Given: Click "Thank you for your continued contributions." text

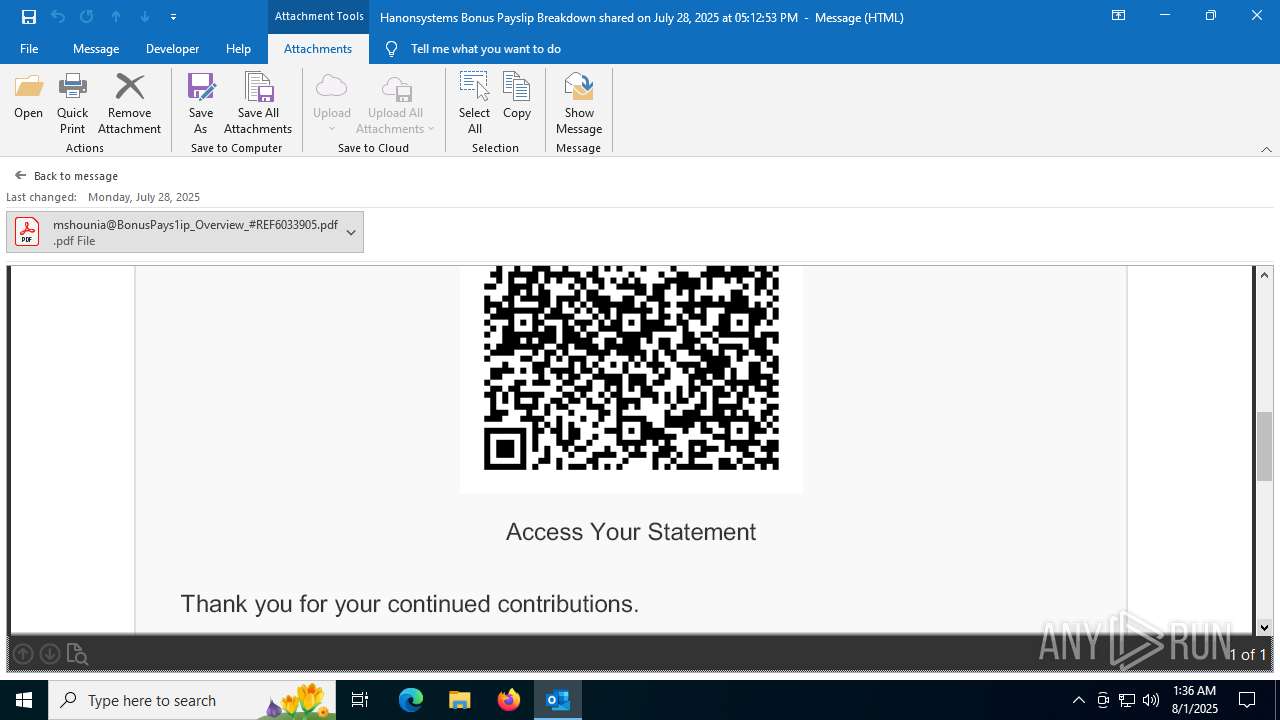Looking at the screenshot, I should tap(409, 604).
